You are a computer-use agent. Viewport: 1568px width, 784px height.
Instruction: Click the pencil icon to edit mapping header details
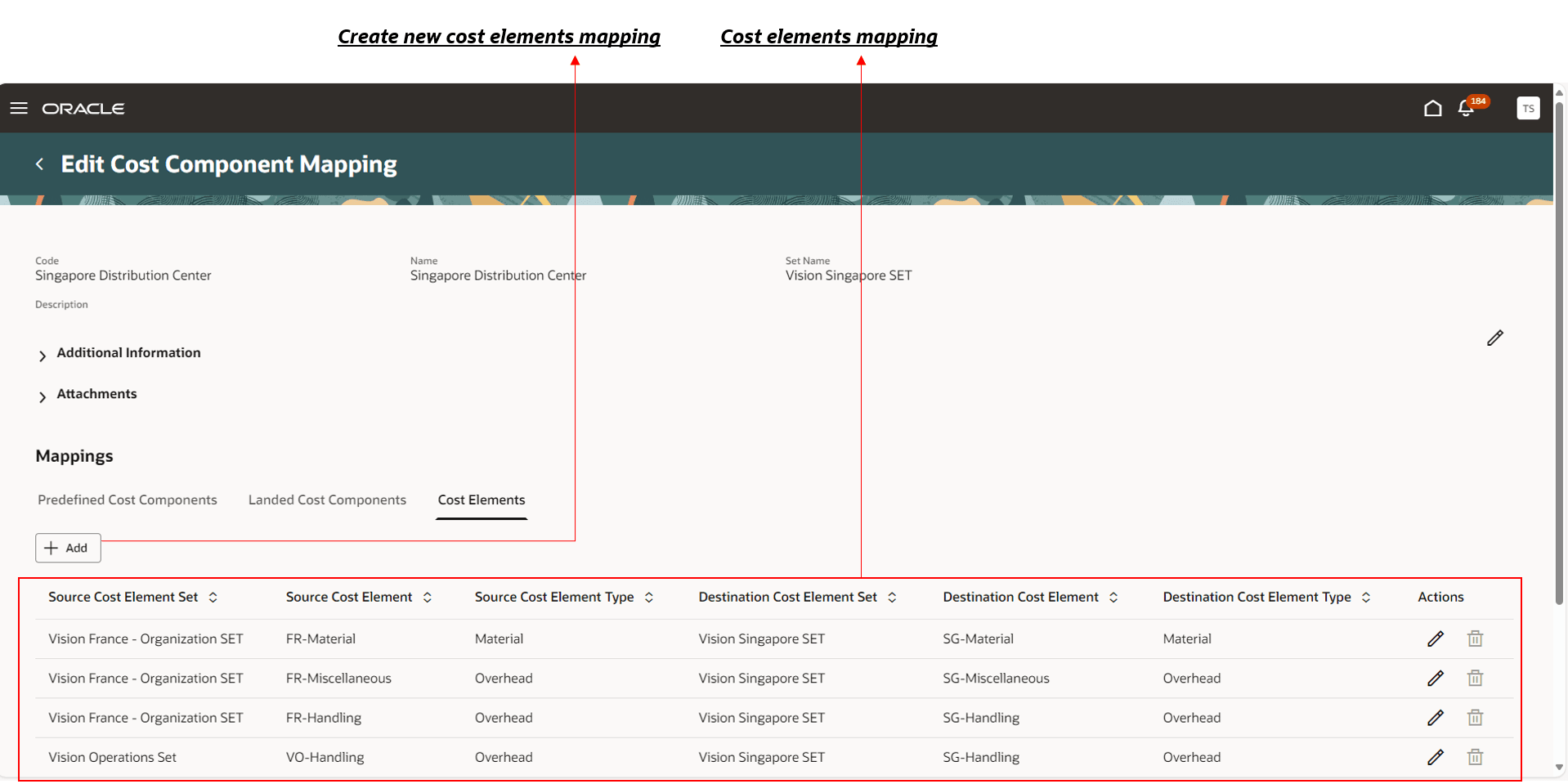point(1495,338)
